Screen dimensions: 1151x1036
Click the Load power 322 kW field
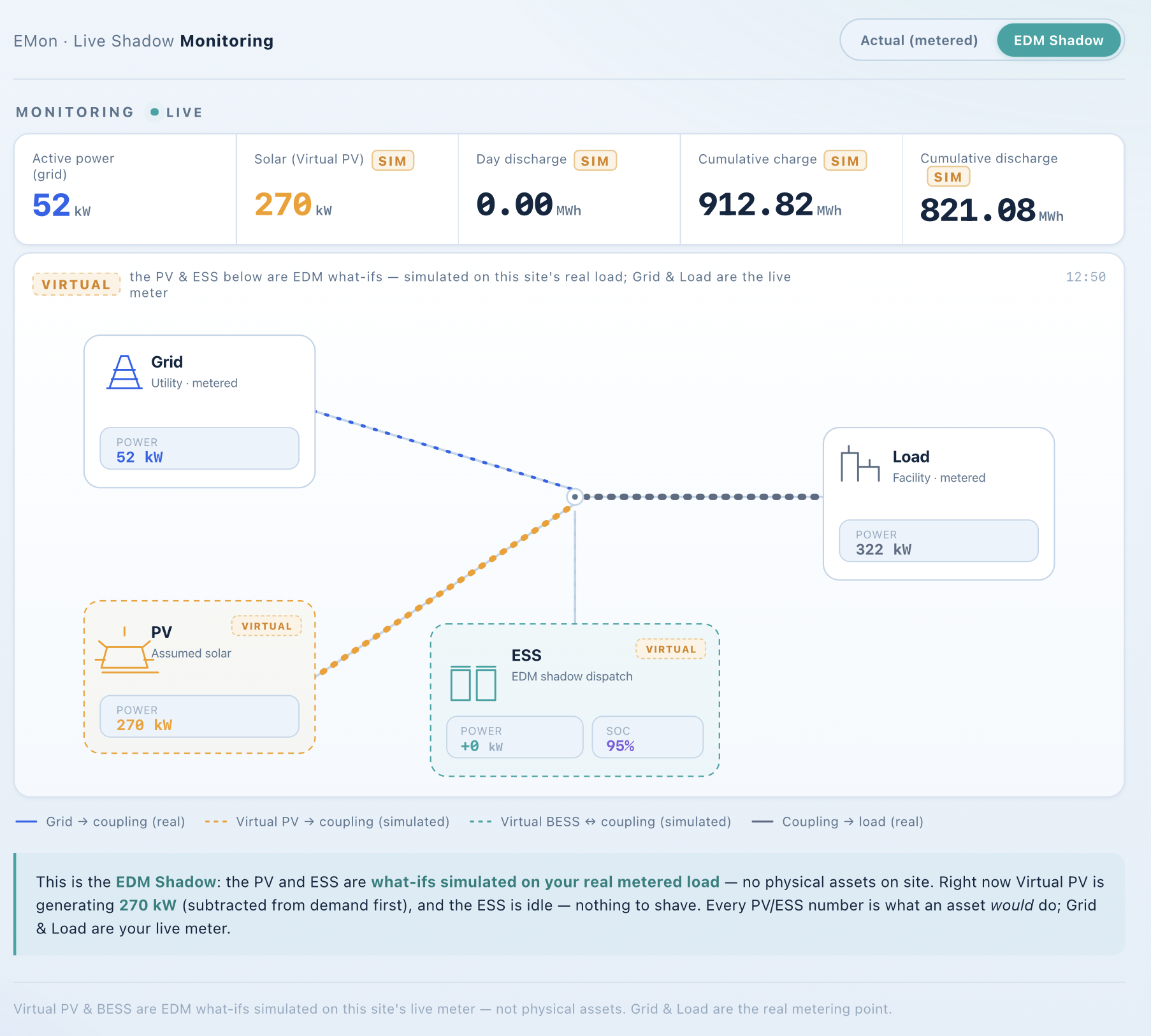(939, 541)
